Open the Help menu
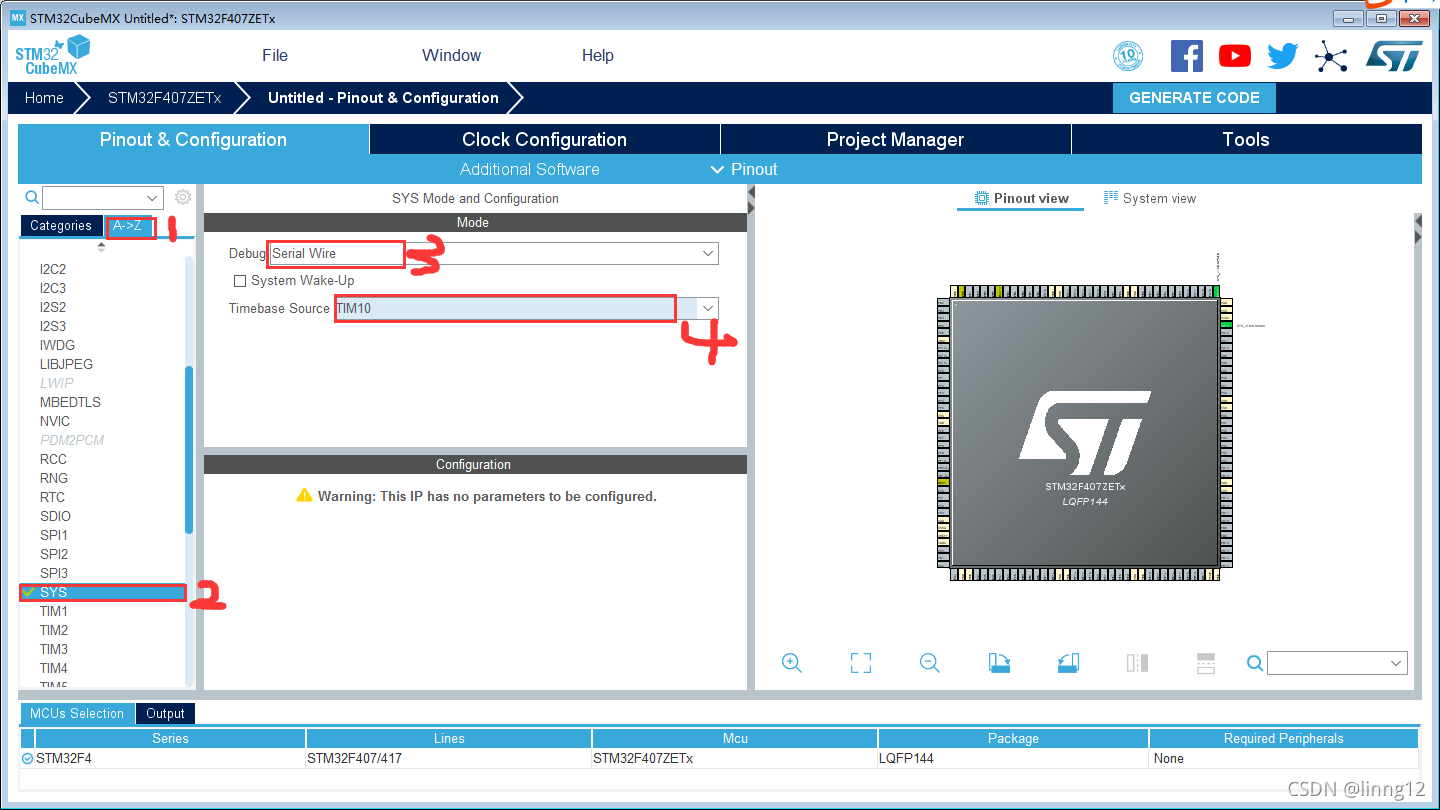This screenshot has height=810, width=1440. click(598, 55)
